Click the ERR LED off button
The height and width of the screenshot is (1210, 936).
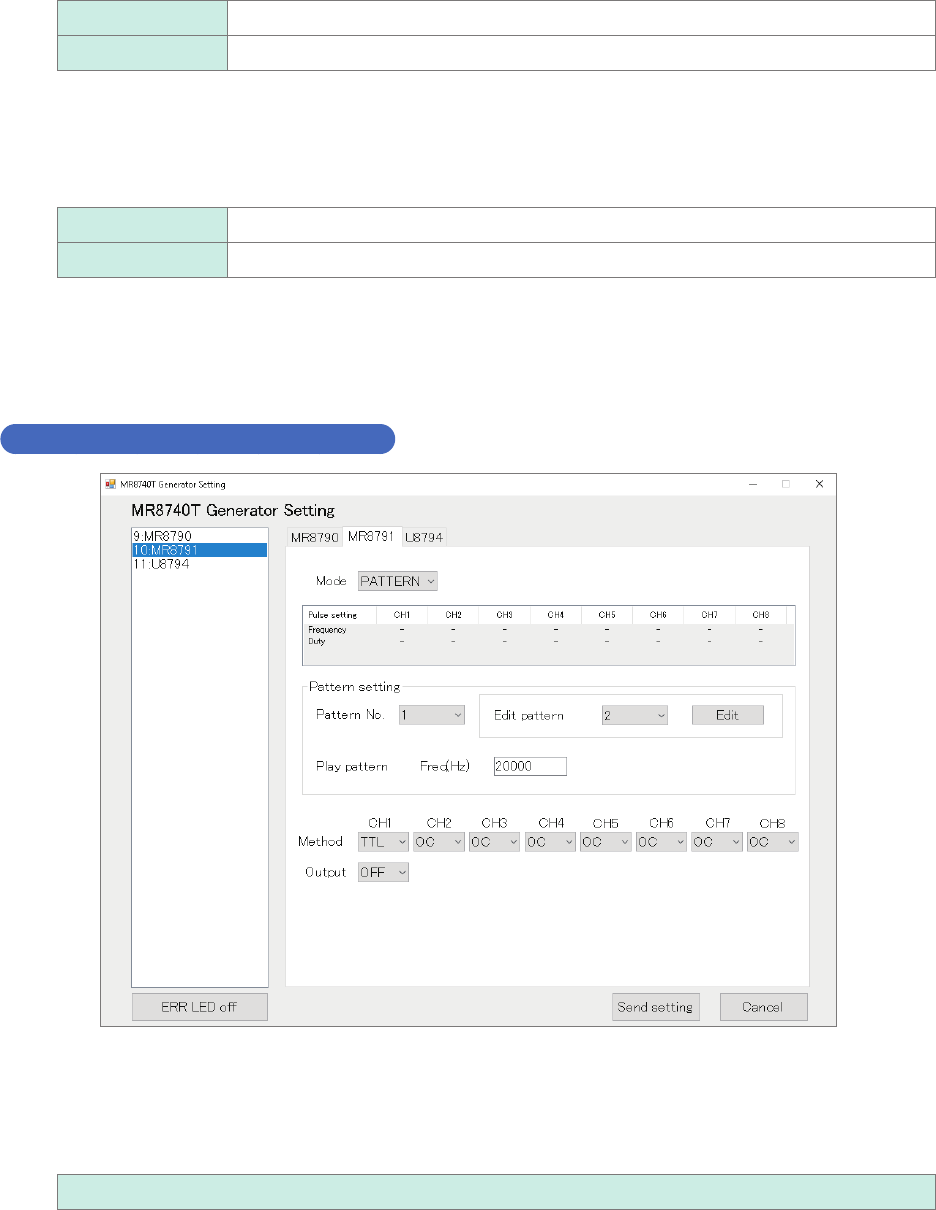pyautogui.click(x=200, y=1007)
